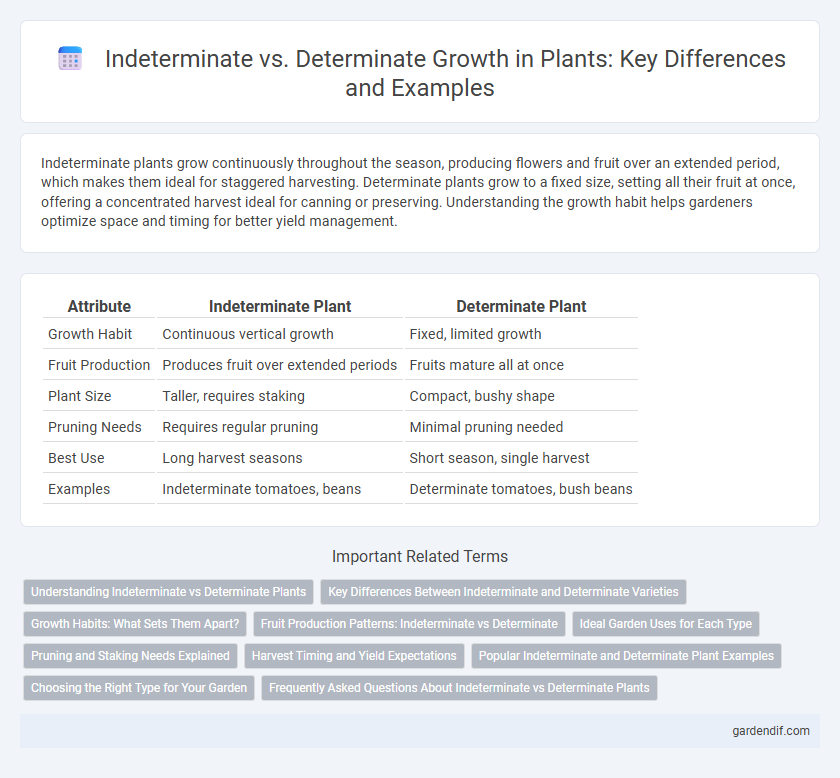The width and height of the screenshot is (840, 778).
Task: Open 'Fruit Production Patterns: Indeterminate vs Determinate' tag
Action: [409, 624]
